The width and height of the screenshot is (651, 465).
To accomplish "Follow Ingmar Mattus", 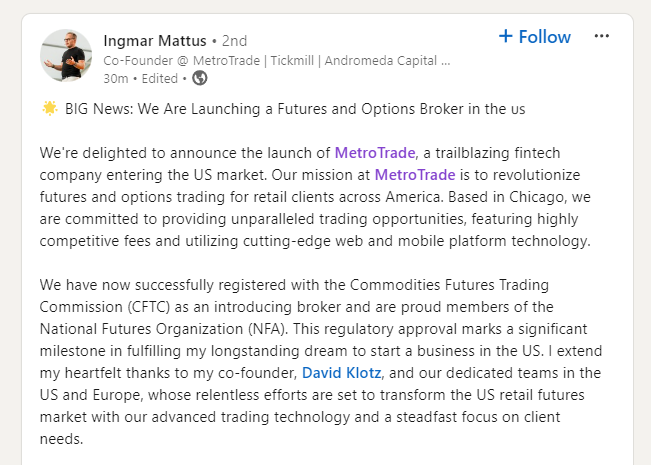I will coord(535,37).
